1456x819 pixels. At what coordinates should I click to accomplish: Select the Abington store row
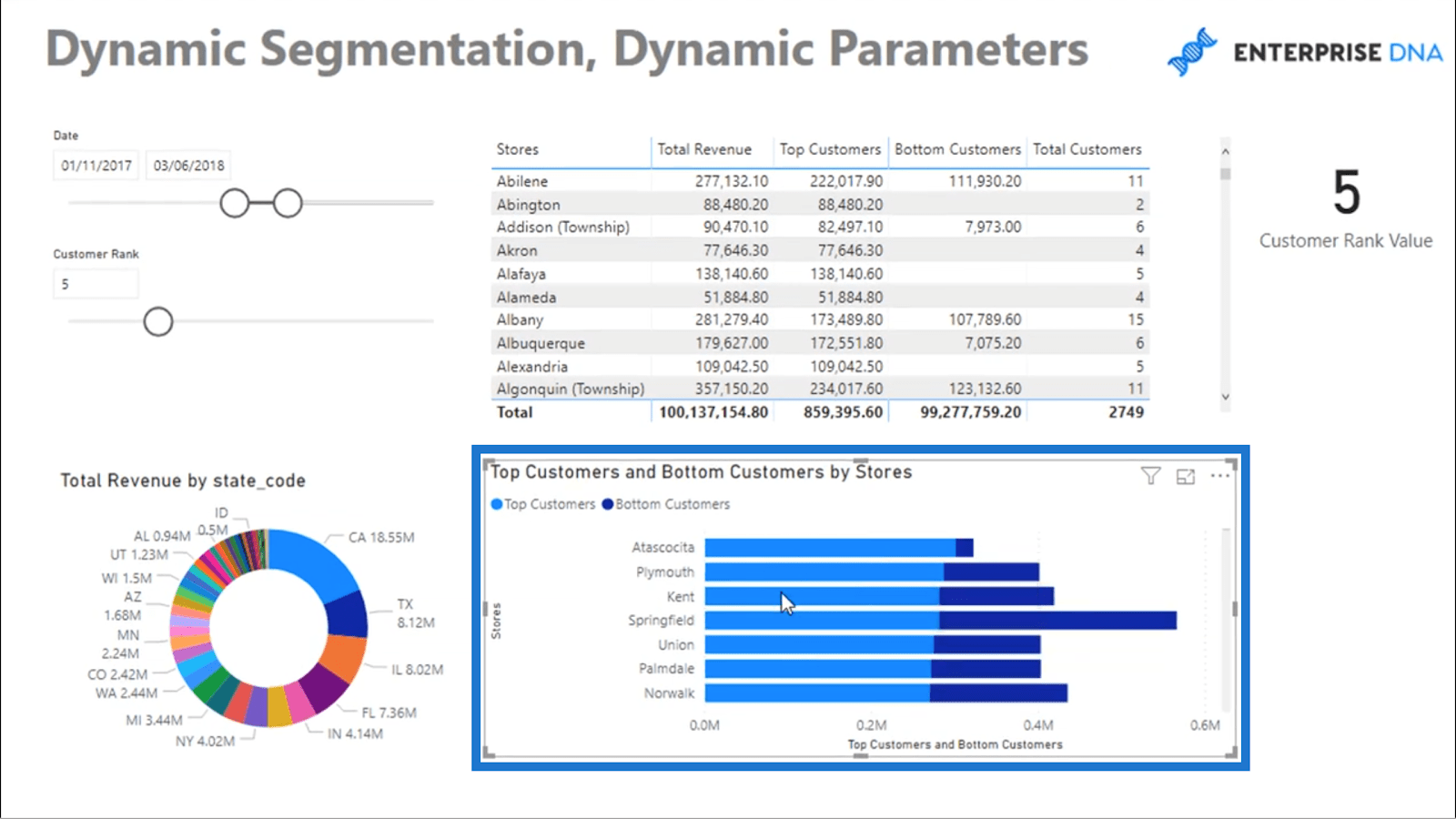[x=820, y=205]
